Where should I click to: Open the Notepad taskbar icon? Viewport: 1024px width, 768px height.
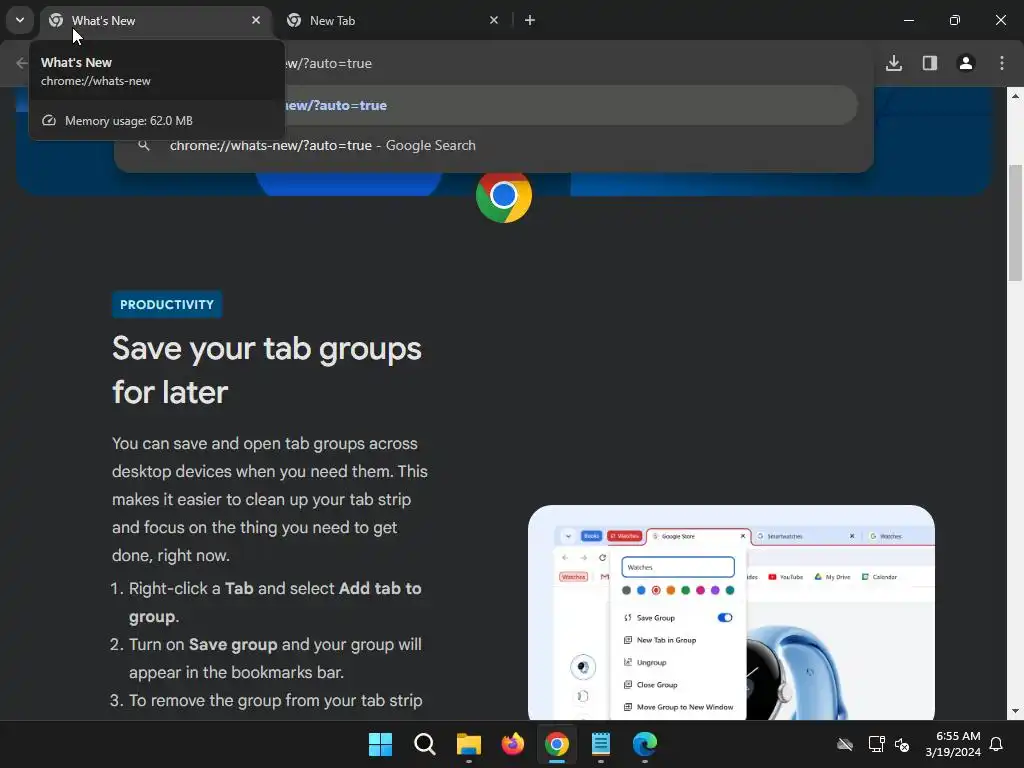[601, 744]
